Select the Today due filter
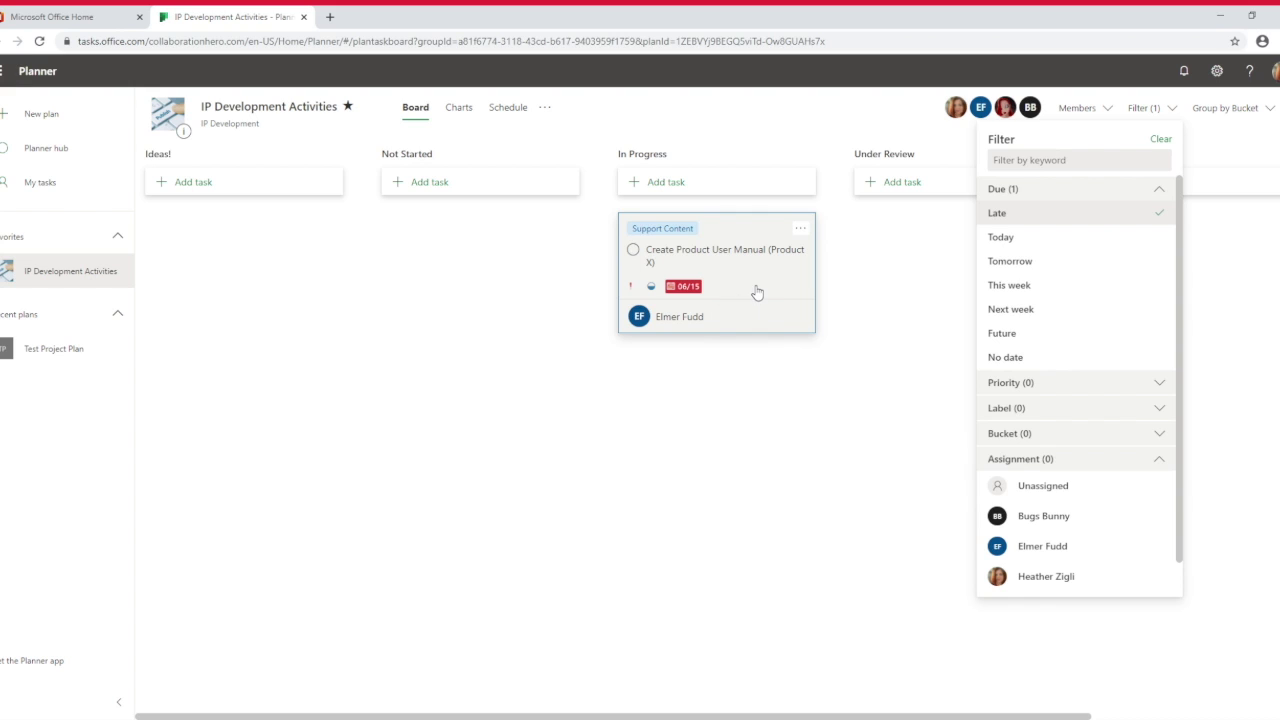 (1076, 237)
